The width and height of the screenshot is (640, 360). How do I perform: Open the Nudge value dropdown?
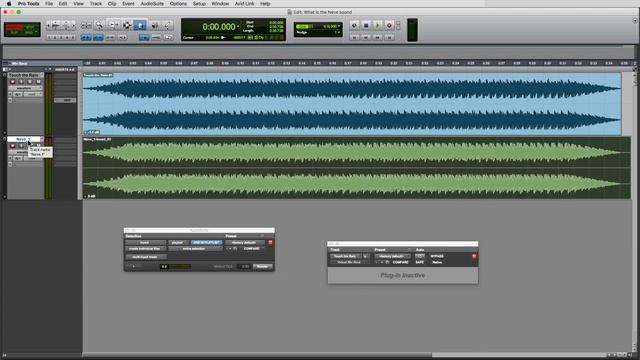pos(338,32)
